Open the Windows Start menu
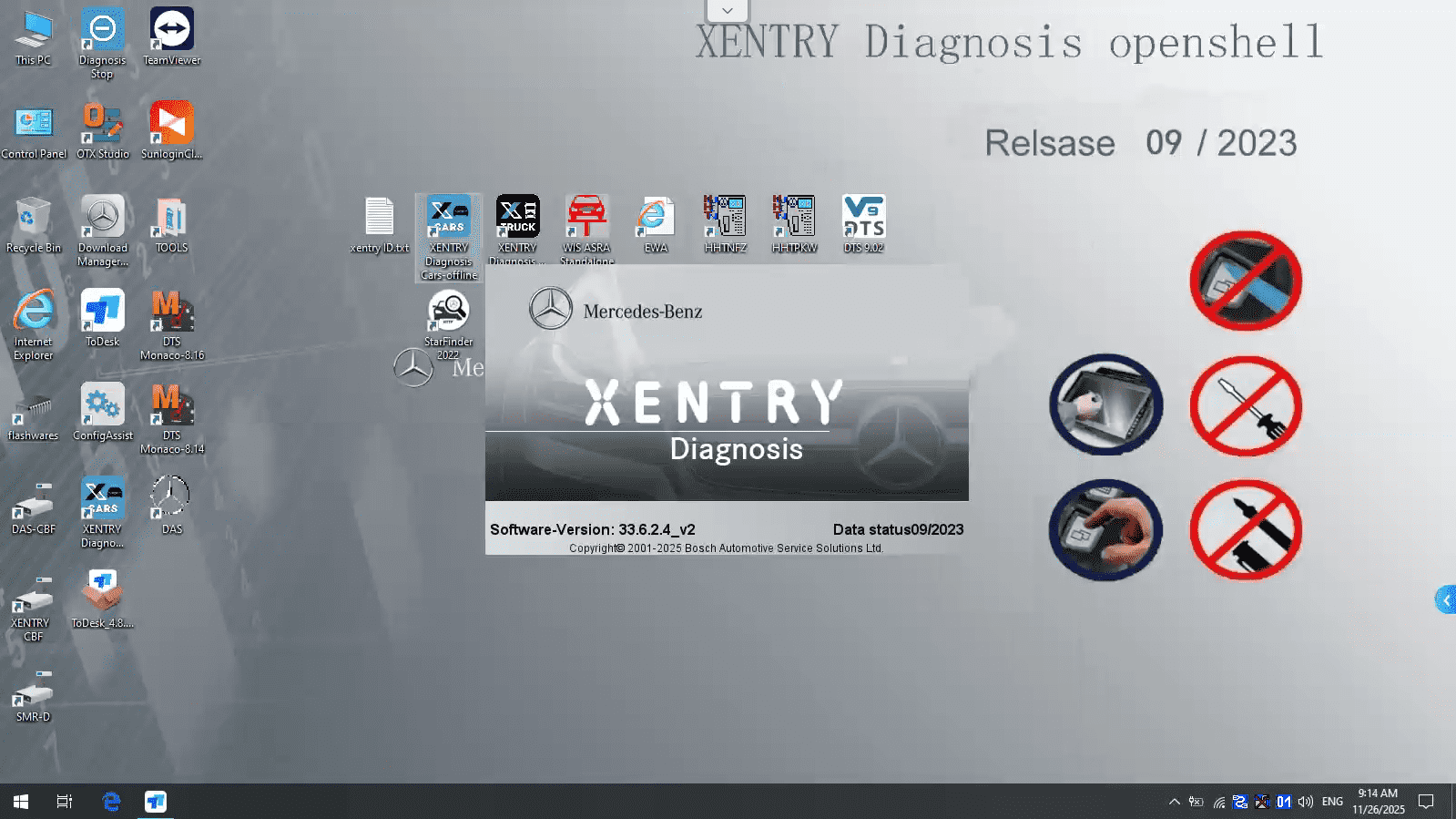Screen dimensions: 1456x819 click(20, 802)
